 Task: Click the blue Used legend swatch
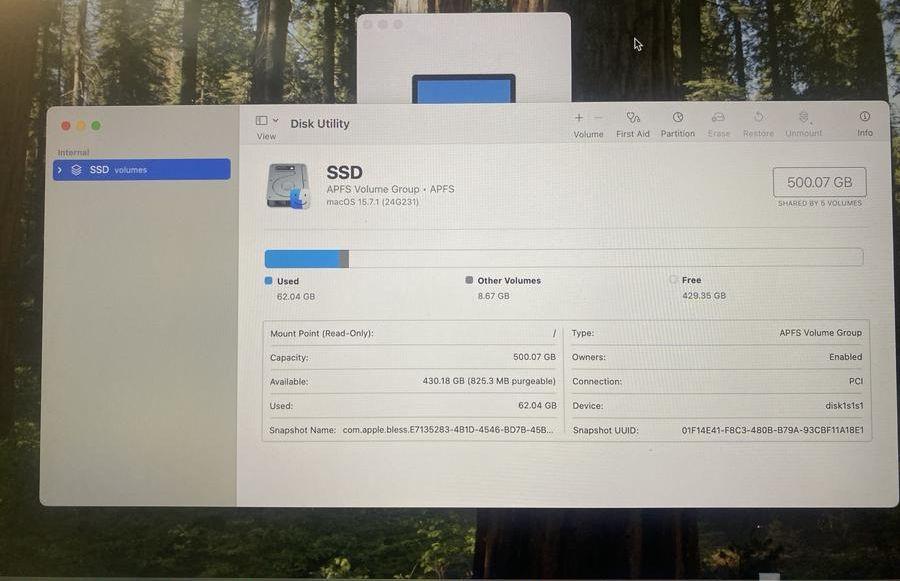coord(268,281)
